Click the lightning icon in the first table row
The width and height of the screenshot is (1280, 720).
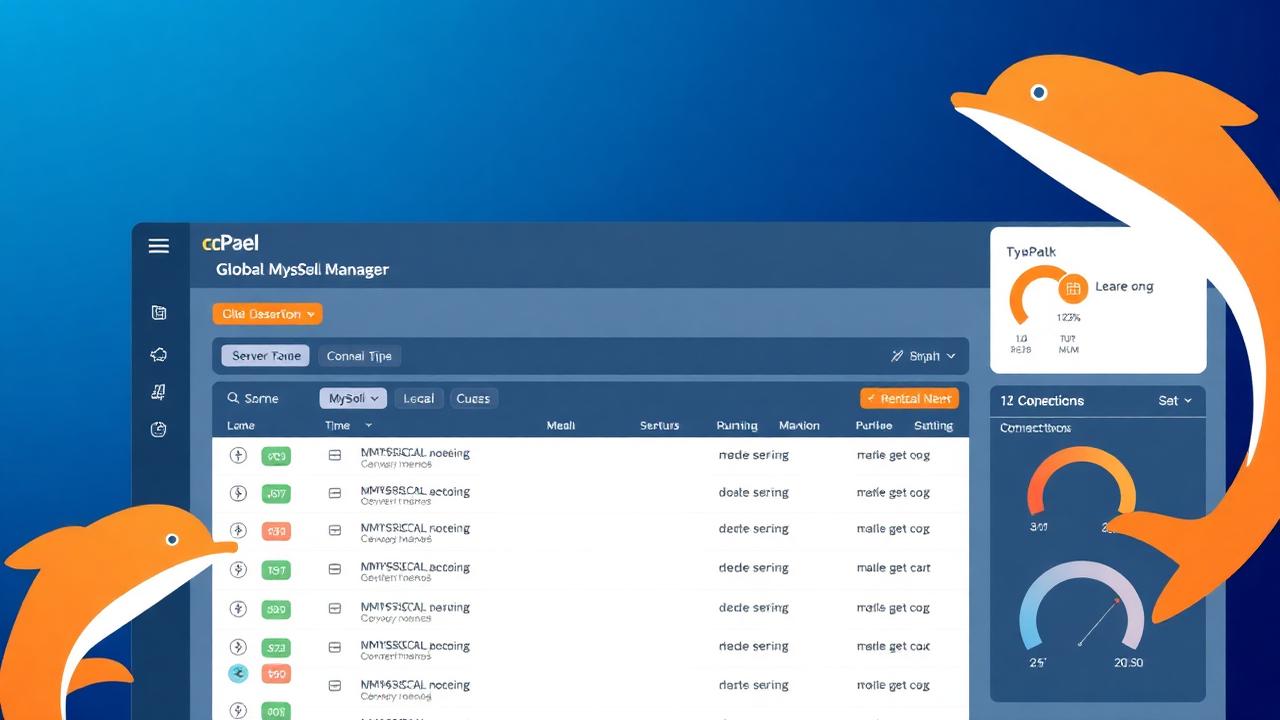(x=238, y=455)
